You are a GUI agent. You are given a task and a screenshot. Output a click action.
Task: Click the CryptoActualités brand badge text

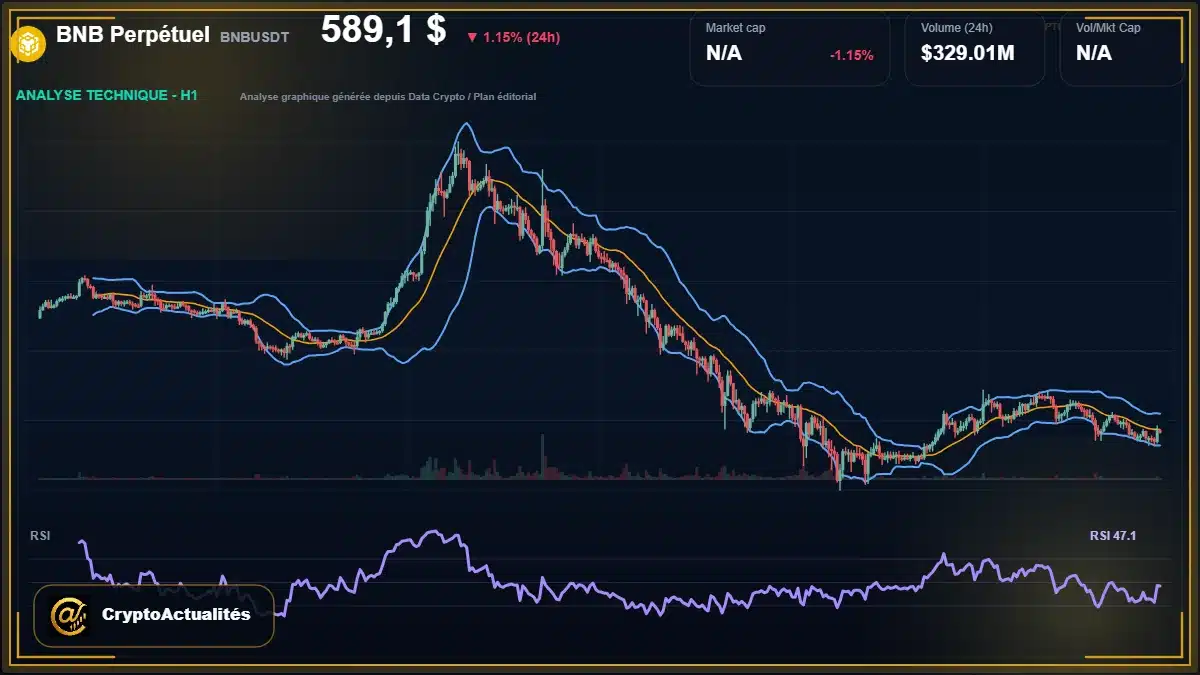click(x=176, y=615)
